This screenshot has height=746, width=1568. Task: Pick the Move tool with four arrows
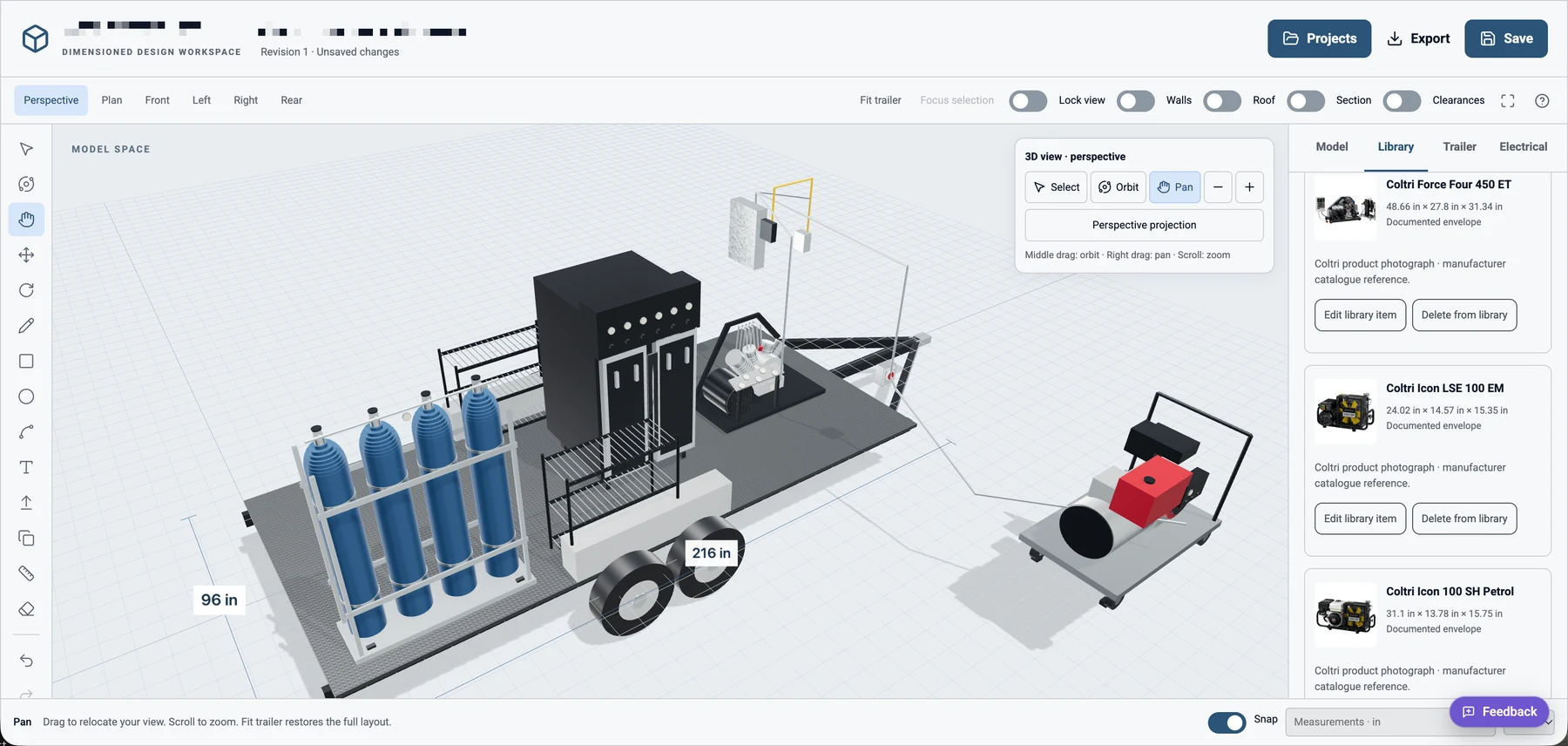click(26, 255)
